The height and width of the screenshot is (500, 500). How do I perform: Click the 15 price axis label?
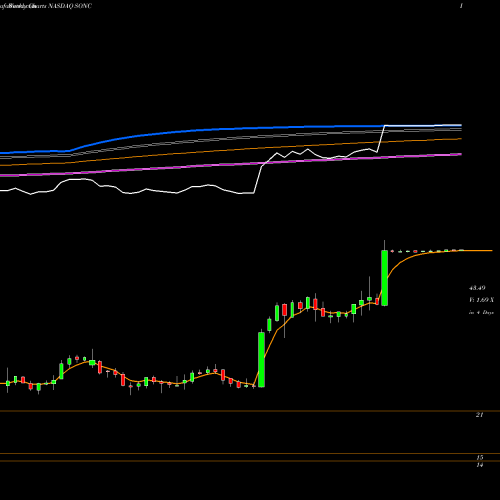[480, 458]
